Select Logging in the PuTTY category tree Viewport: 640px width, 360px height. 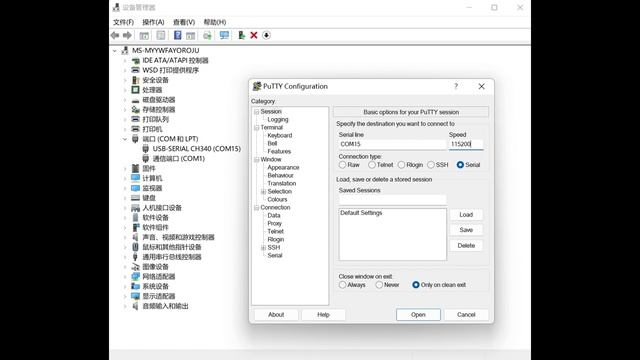[278, 120]
